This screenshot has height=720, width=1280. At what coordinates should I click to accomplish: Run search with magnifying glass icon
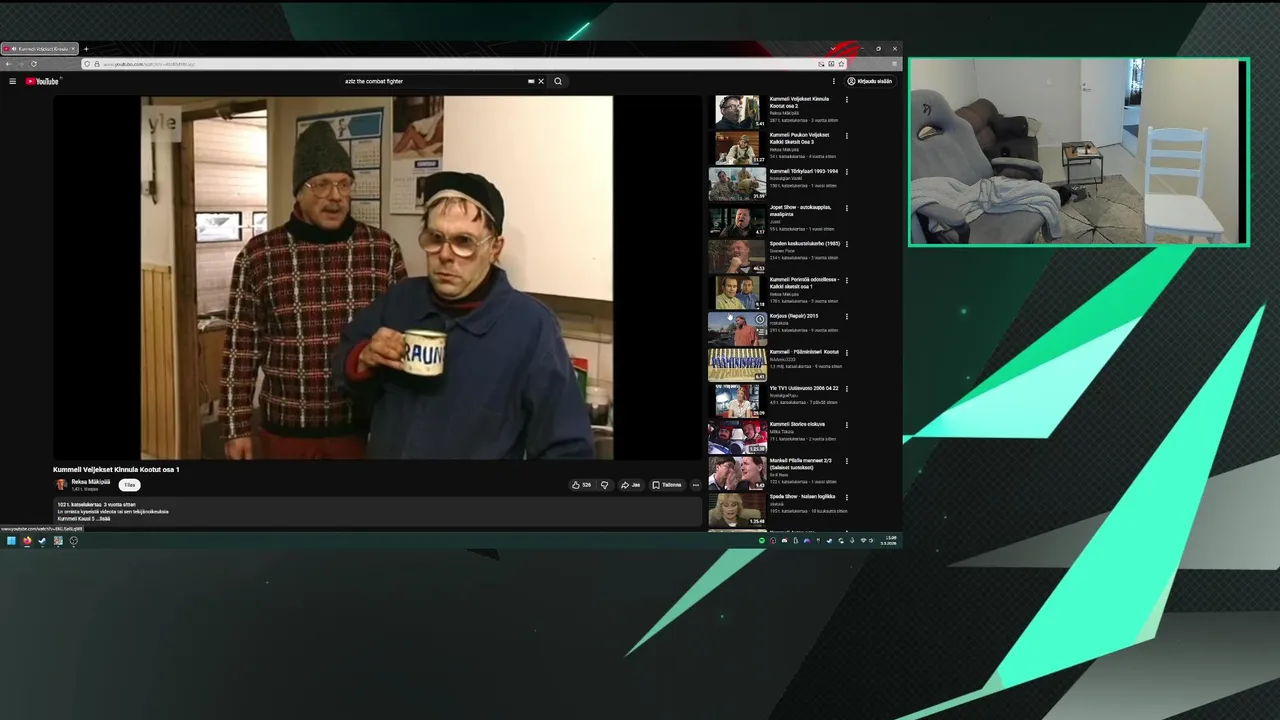point(558,81)
